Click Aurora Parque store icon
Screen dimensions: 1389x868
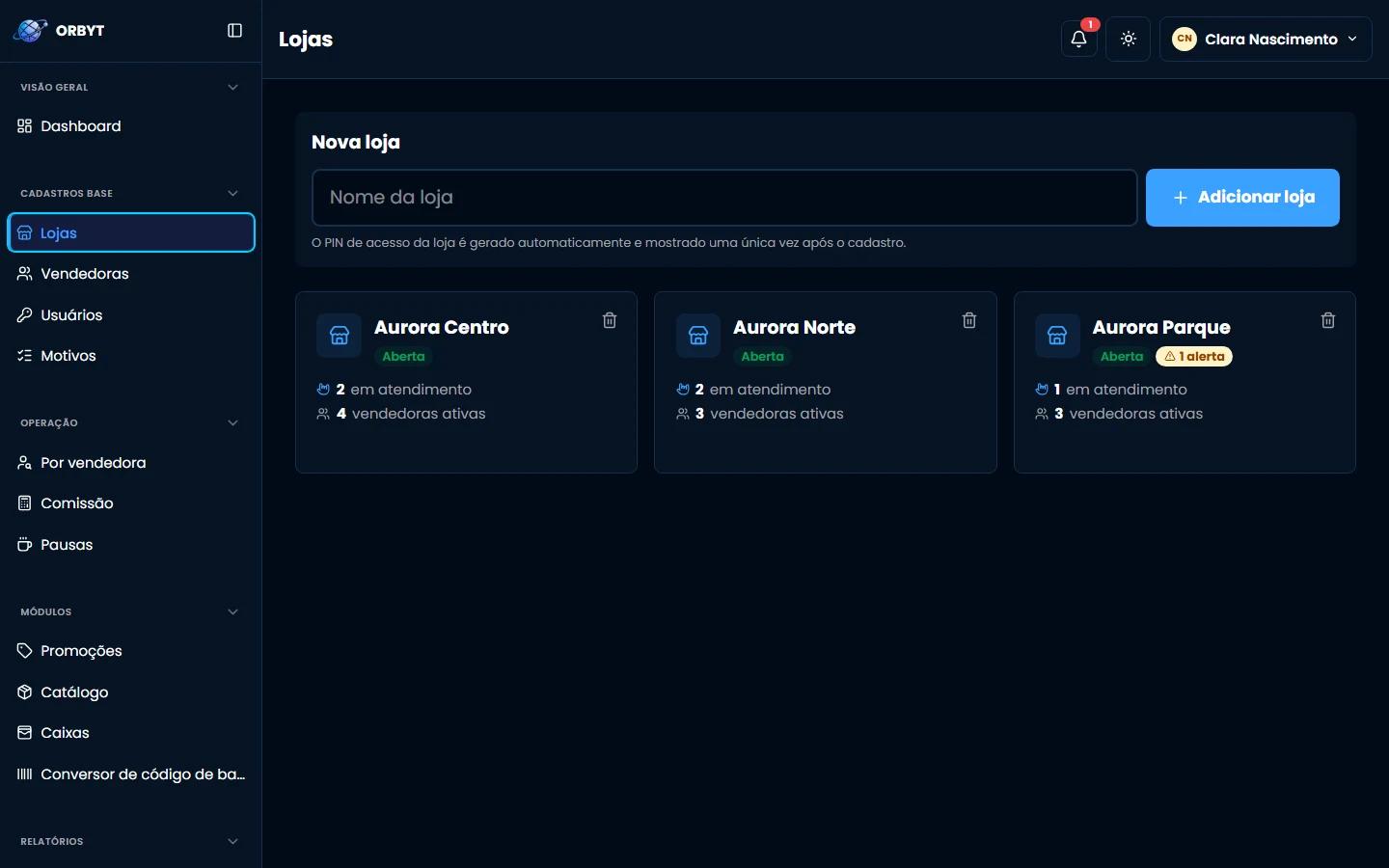pos(1057,336)
